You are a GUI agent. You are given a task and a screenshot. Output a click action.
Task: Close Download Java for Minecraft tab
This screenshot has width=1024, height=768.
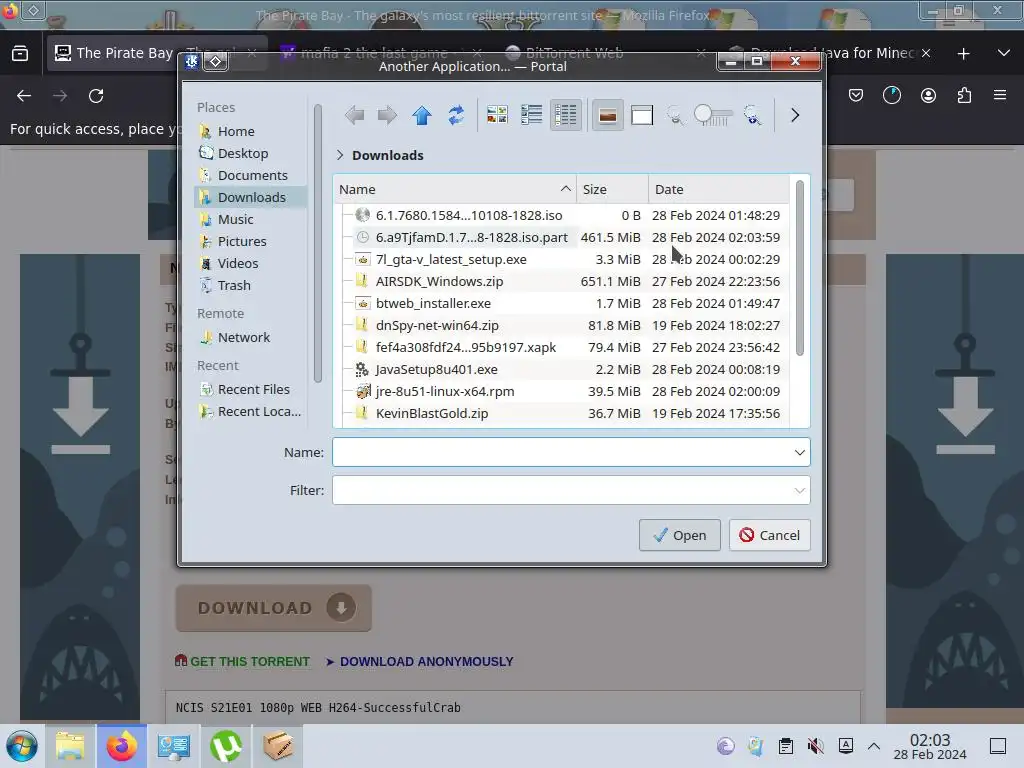[x=925, y=54]
